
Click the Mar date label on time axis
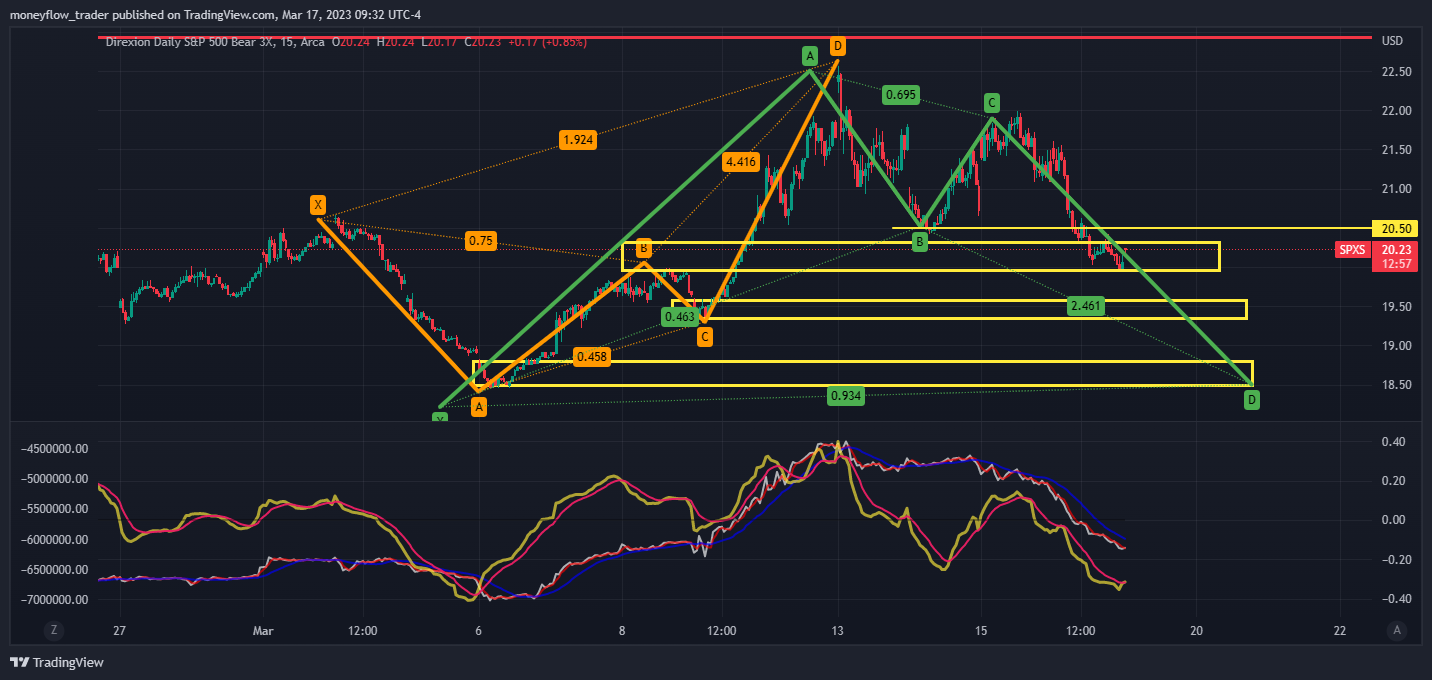(263, 631)
